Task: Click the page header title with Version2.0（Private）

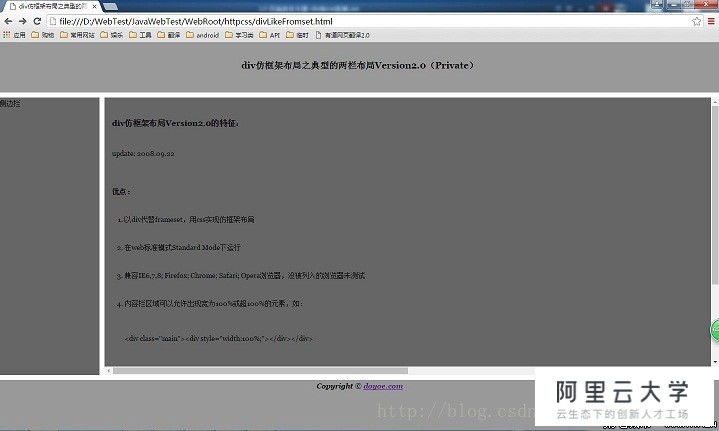Action: point(358,65)
